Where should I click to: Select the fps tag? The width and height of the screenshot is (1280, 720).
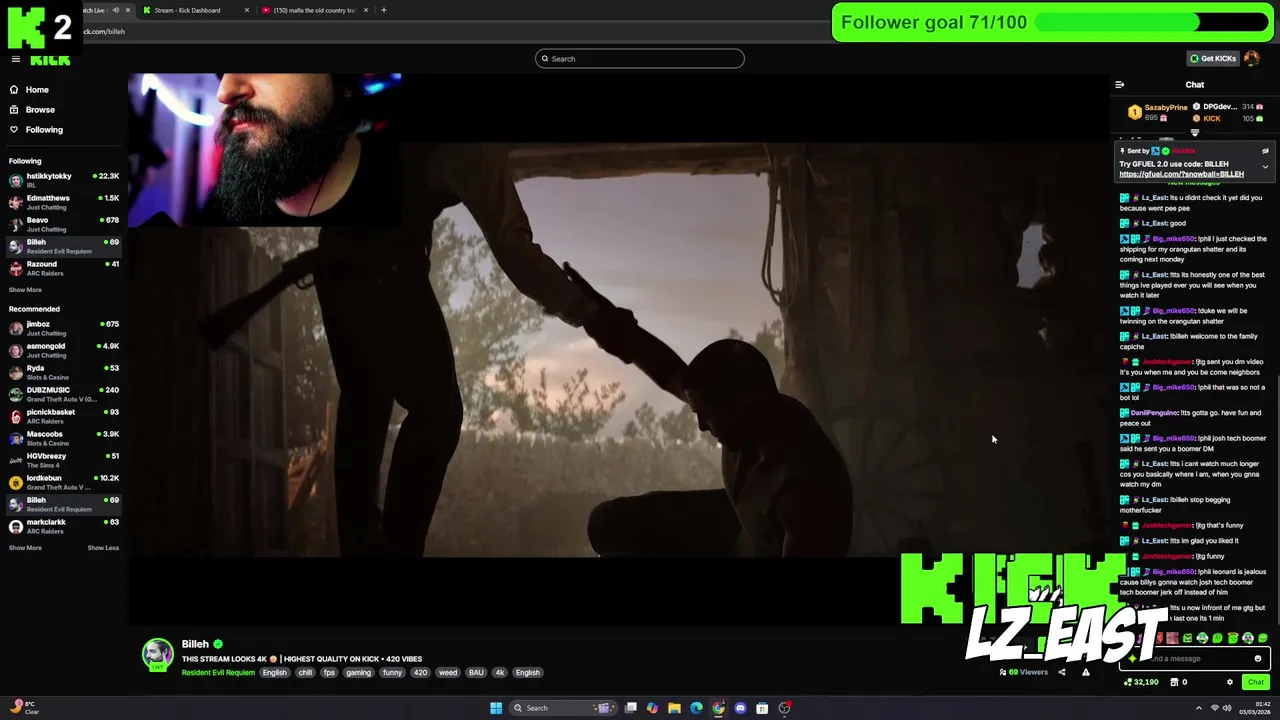click(x=329, y=673)
